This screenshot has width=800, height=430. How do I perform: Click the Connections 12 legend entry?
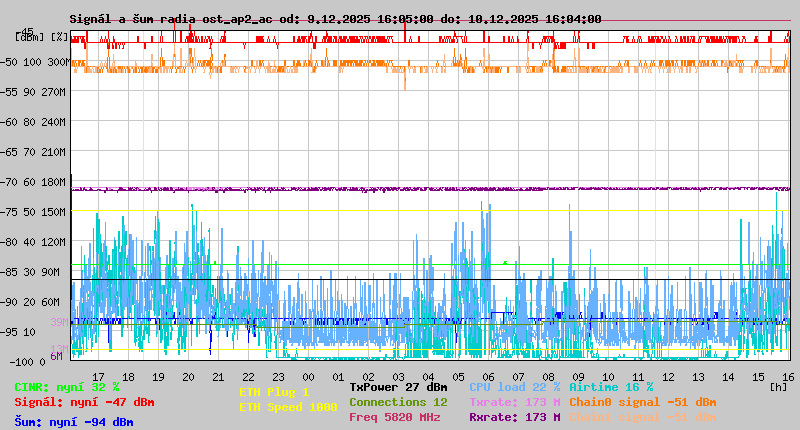[x=398, y=402]
